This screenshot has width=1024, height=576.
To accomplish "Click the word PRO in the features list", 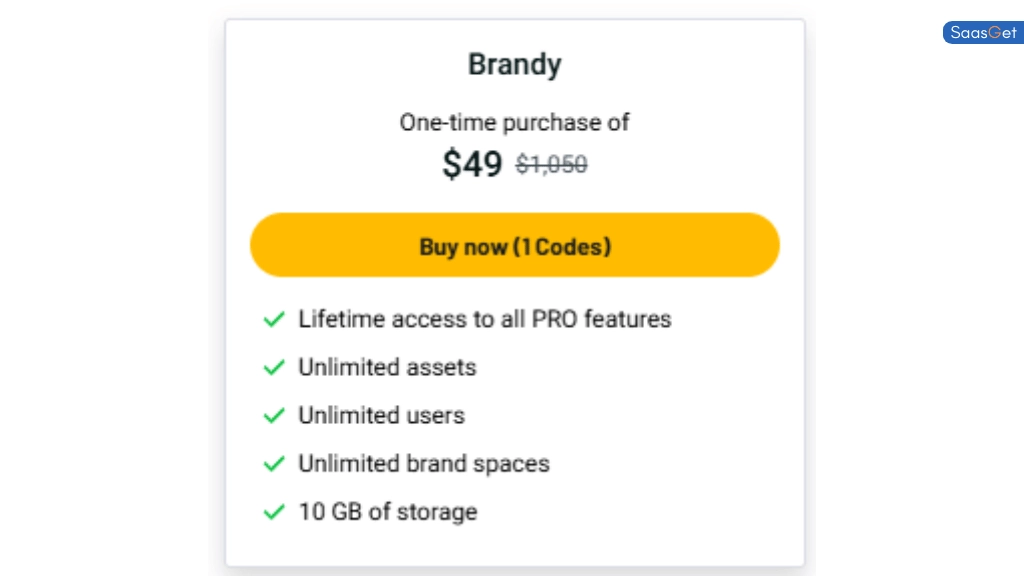I will click(x=555, y=320).
